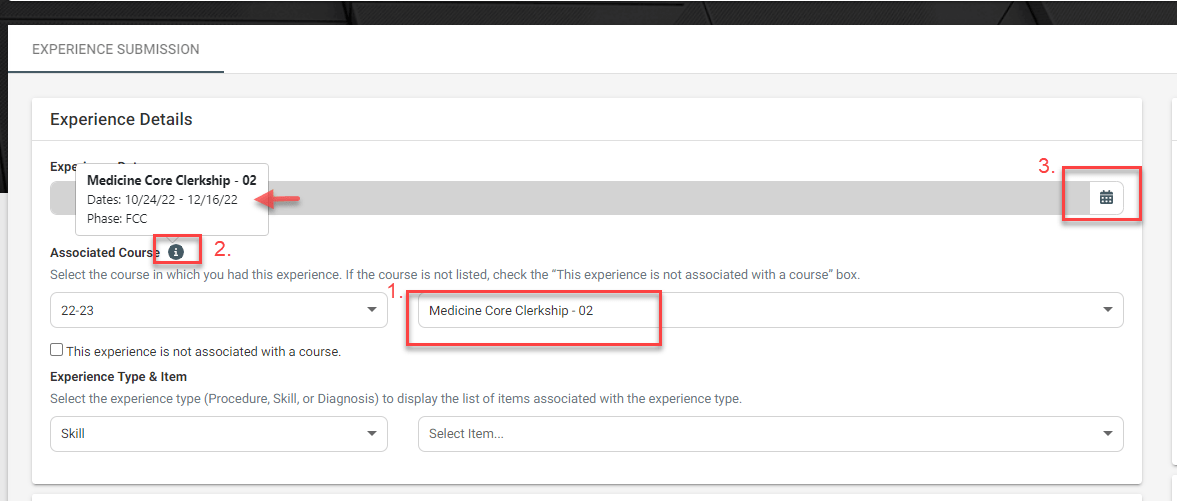
Task: Click the Associated Course label
Action: pos(105,253)
